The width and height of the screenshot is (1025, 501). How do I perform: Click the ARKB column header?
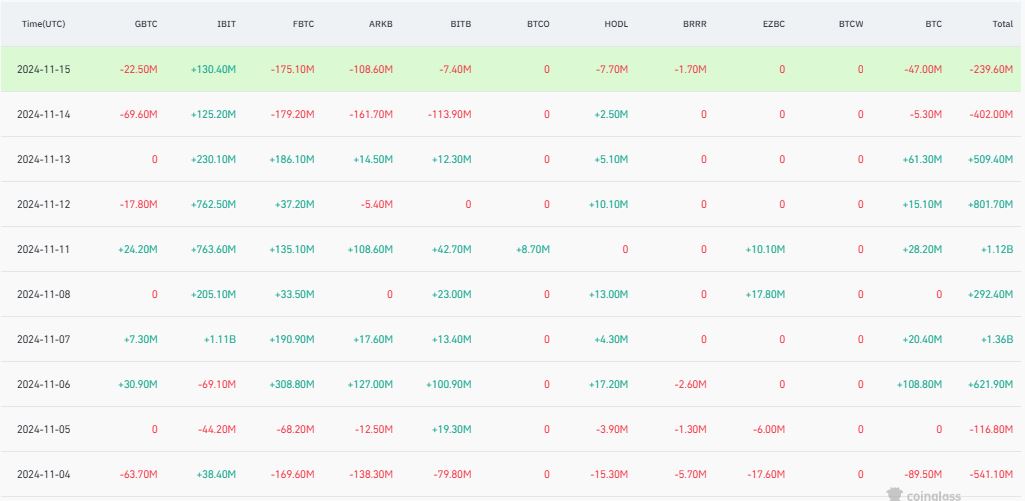click(380, 23)
